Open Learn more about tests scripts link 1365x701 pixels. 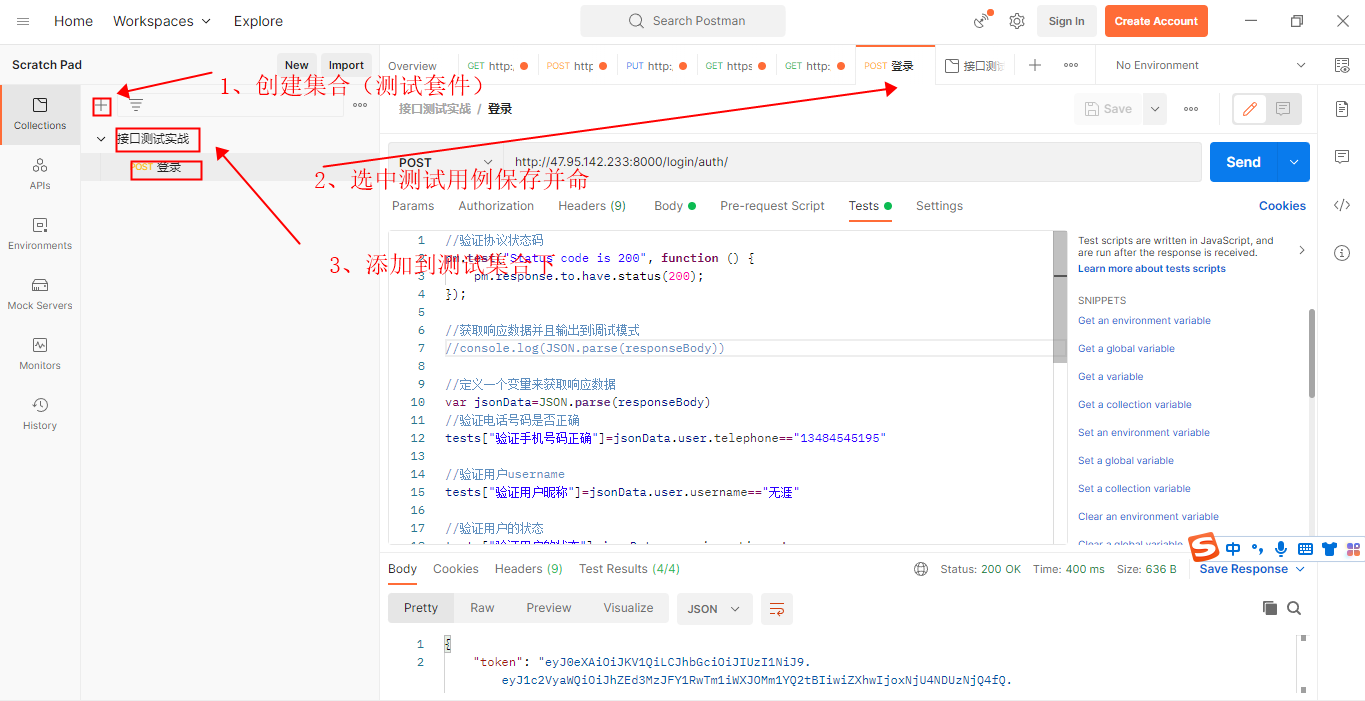[1151, 269]
